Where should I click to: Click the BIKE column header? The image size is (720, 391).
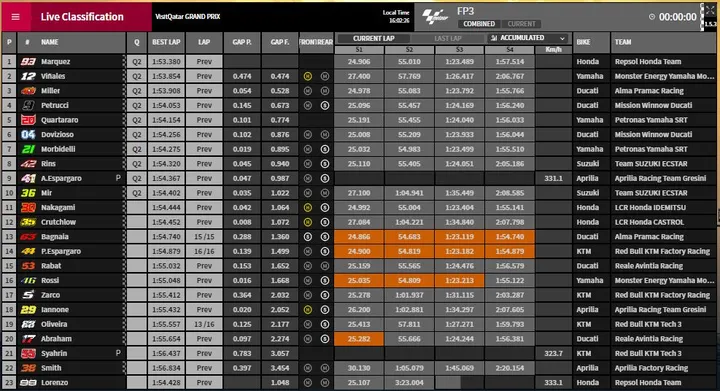coord(583,42)
